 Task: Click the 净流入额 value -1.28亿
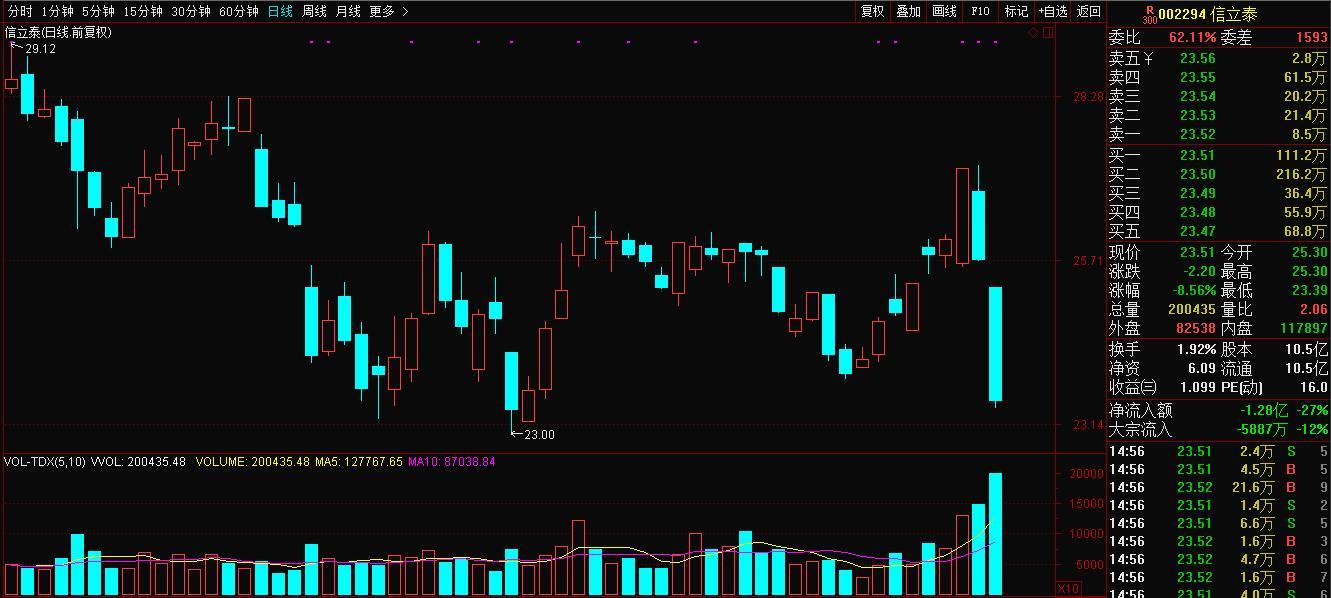click(x=1263, y=410)
